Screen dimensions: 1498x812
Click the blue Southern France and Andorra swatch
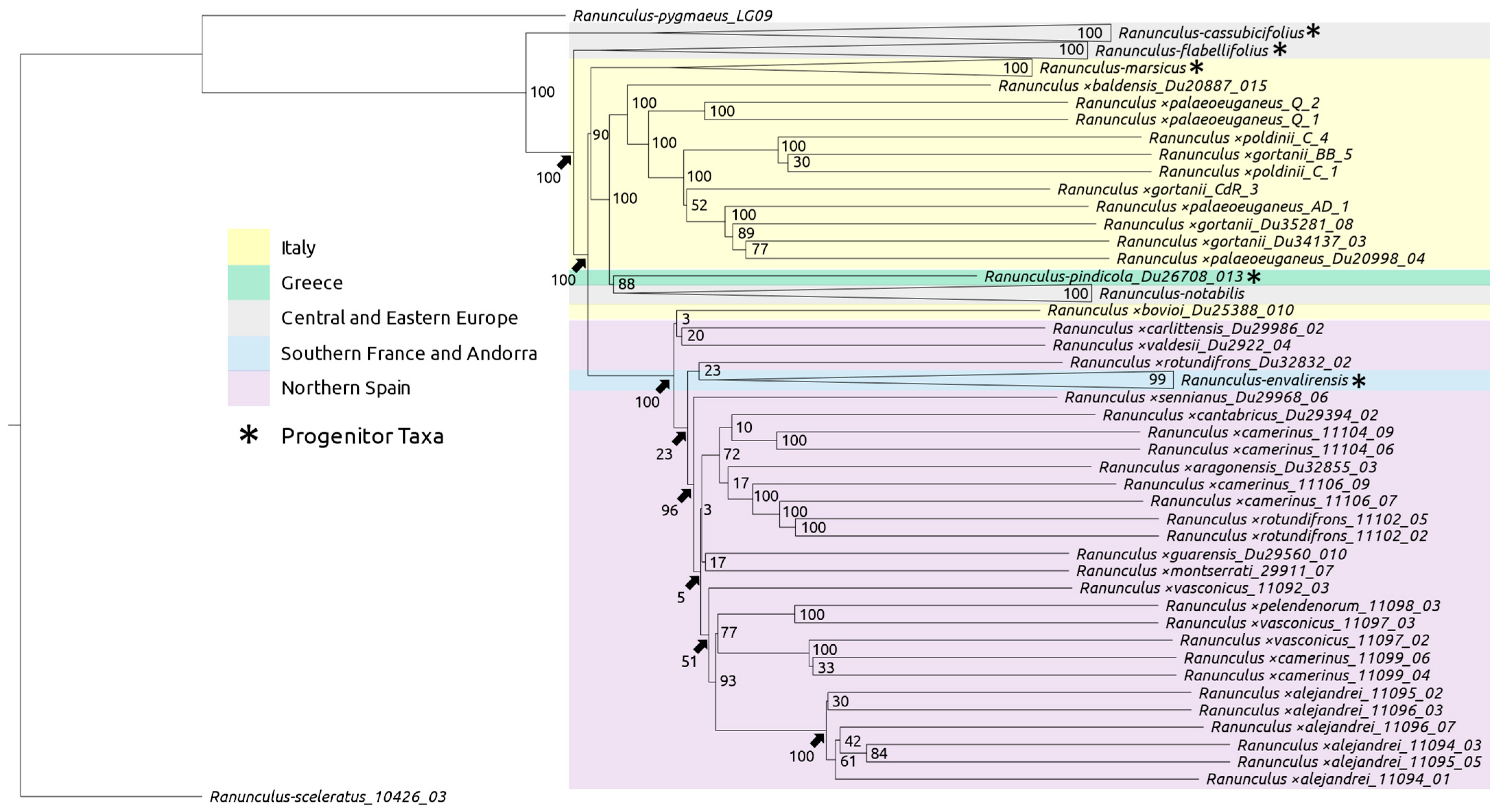(248, 354)
